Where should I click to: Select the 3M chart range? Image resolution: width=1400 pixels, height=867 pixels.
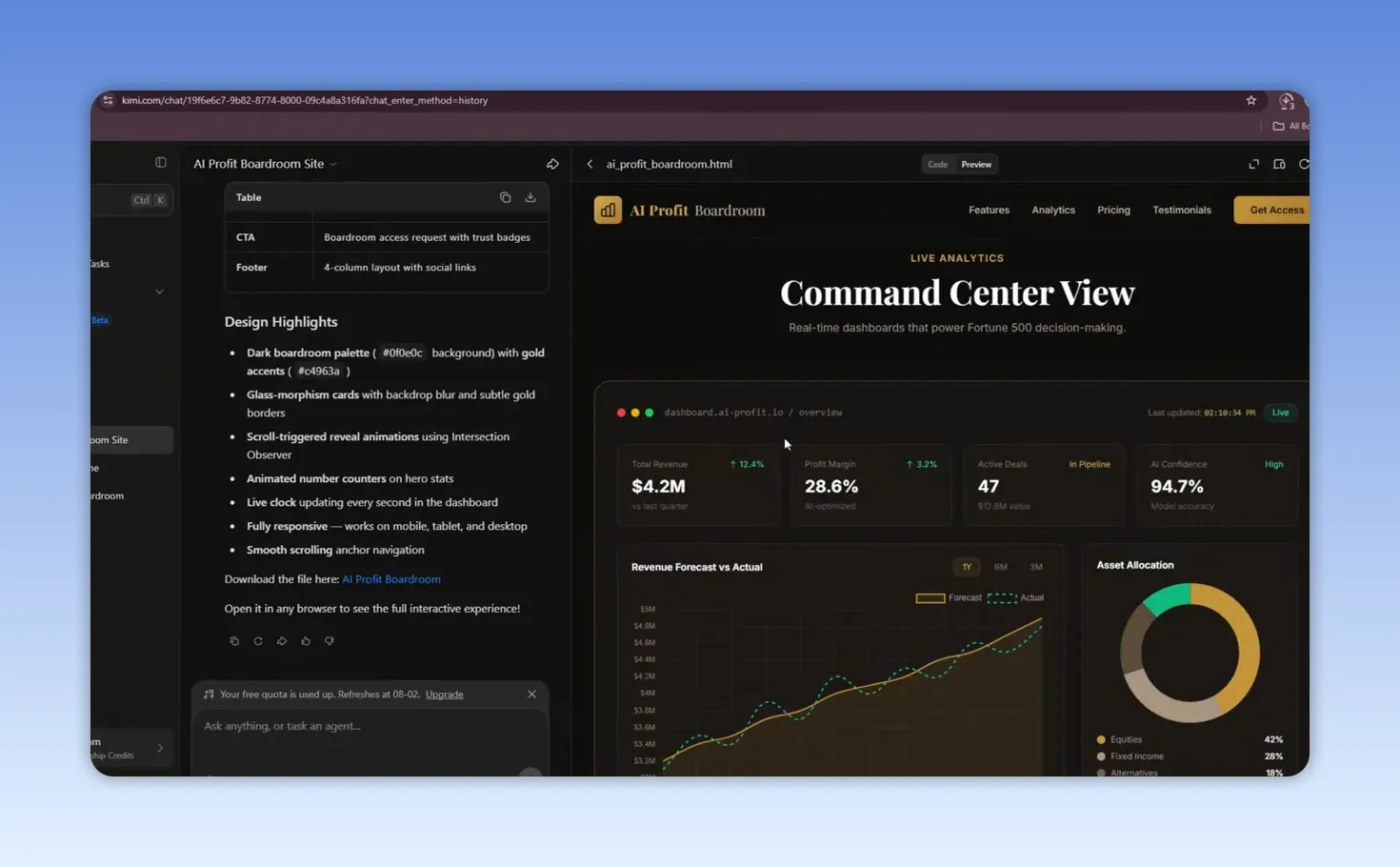(1036, 567)
